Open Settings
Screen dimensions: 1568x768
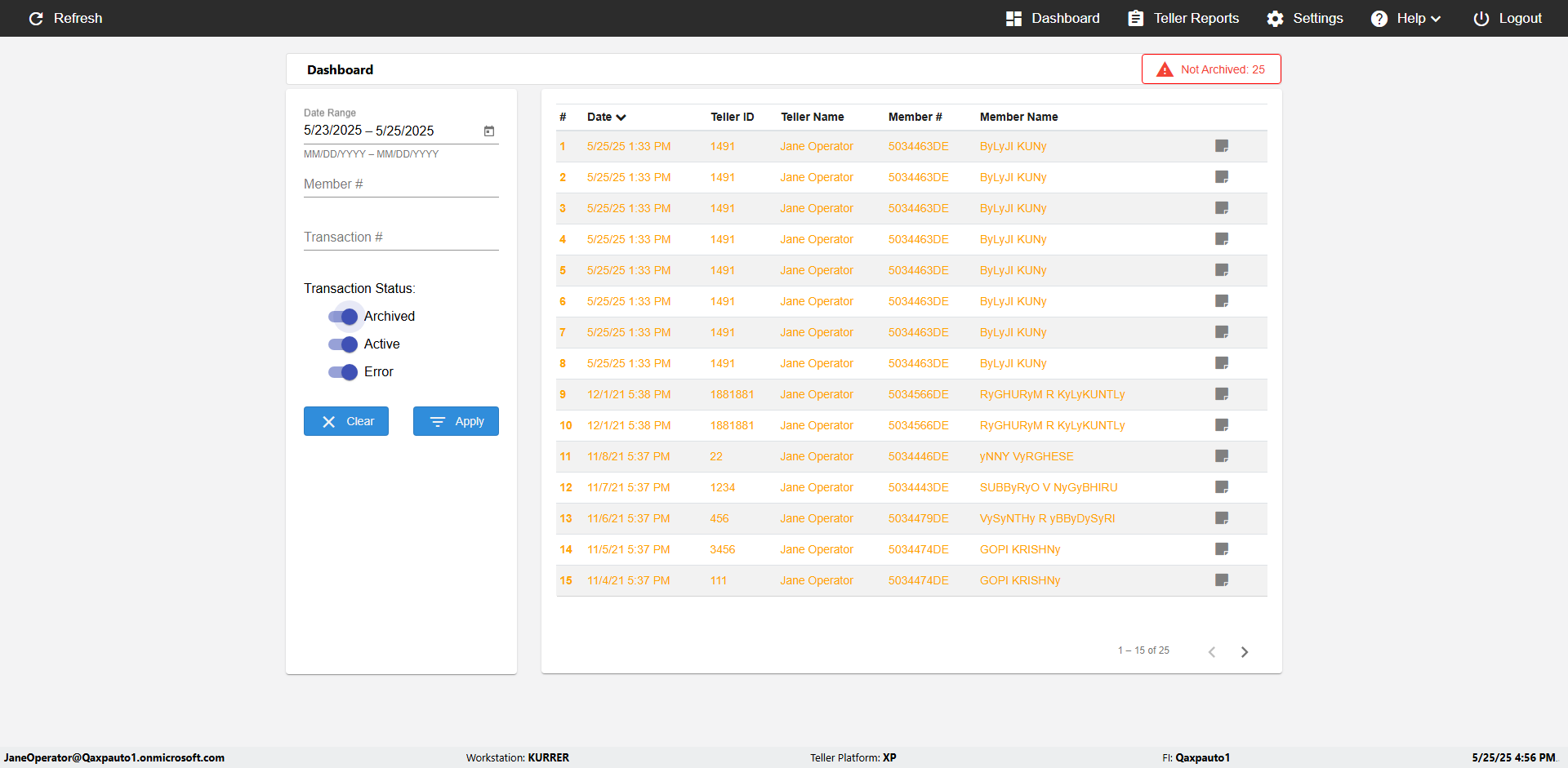(1304, 18)
